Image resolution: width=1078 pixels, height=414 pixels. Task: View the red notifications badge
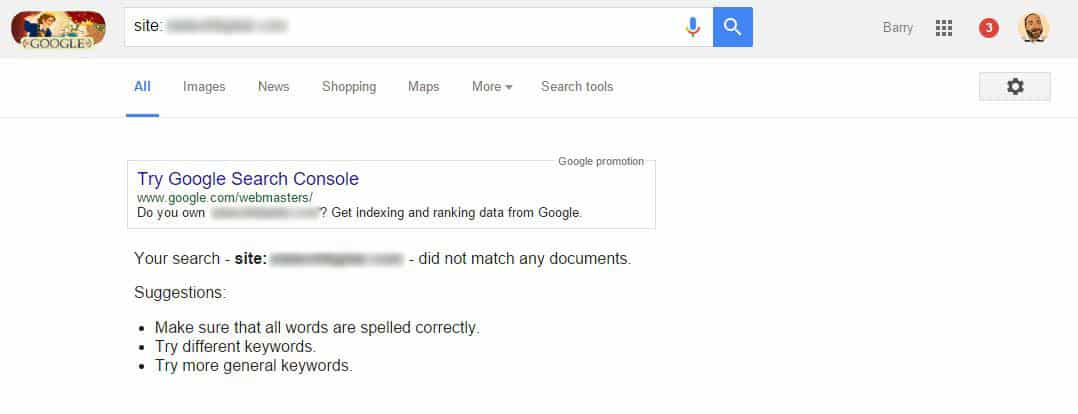pyautogui.click(x=989, y=28)
